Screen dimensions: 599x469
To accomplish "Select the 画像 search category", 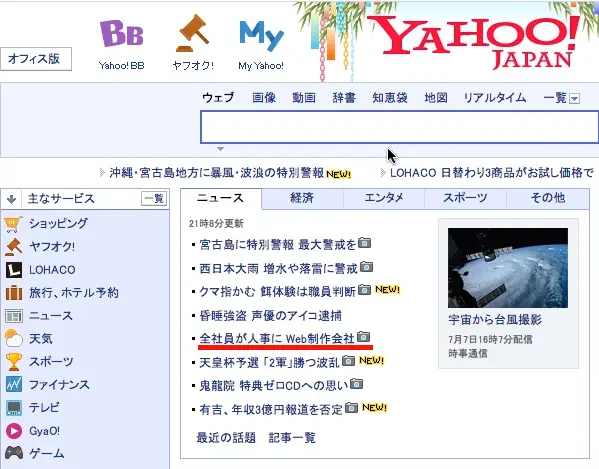I will pos(264,98).
